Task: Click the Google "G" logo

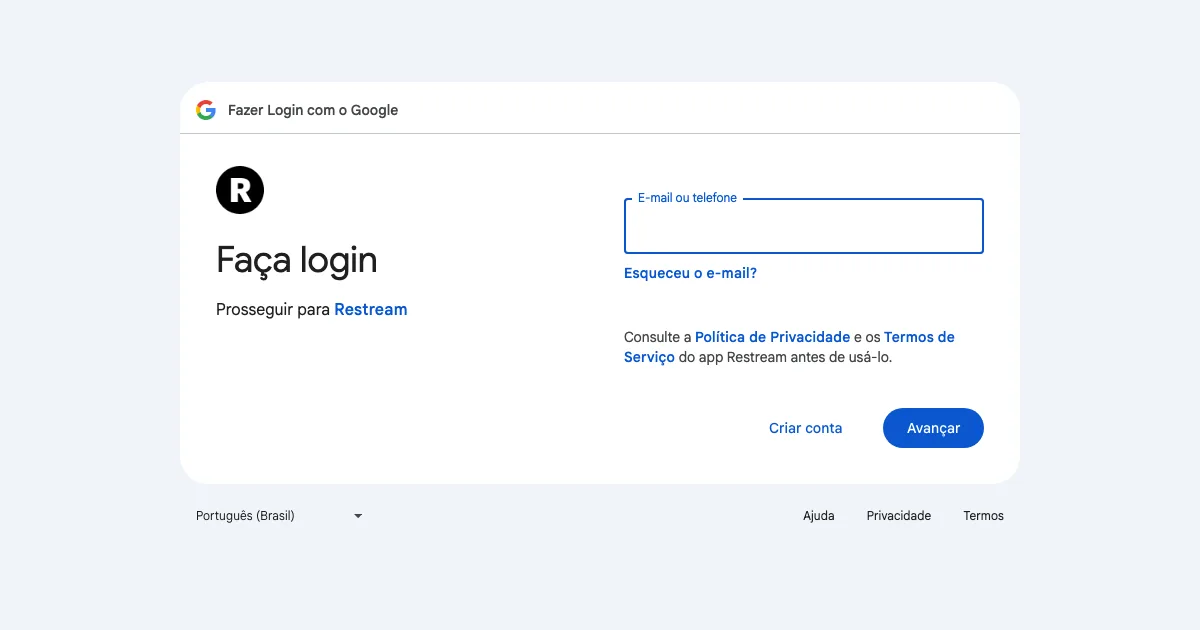Action: 206,110
